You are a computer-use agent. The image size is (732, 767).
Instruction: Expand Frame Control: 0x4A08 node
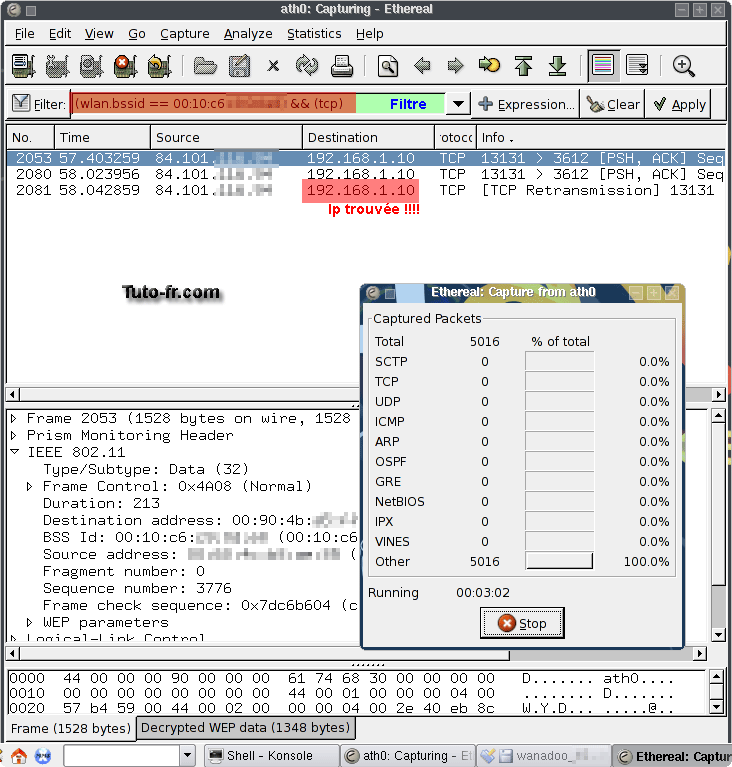pos(29,487)
